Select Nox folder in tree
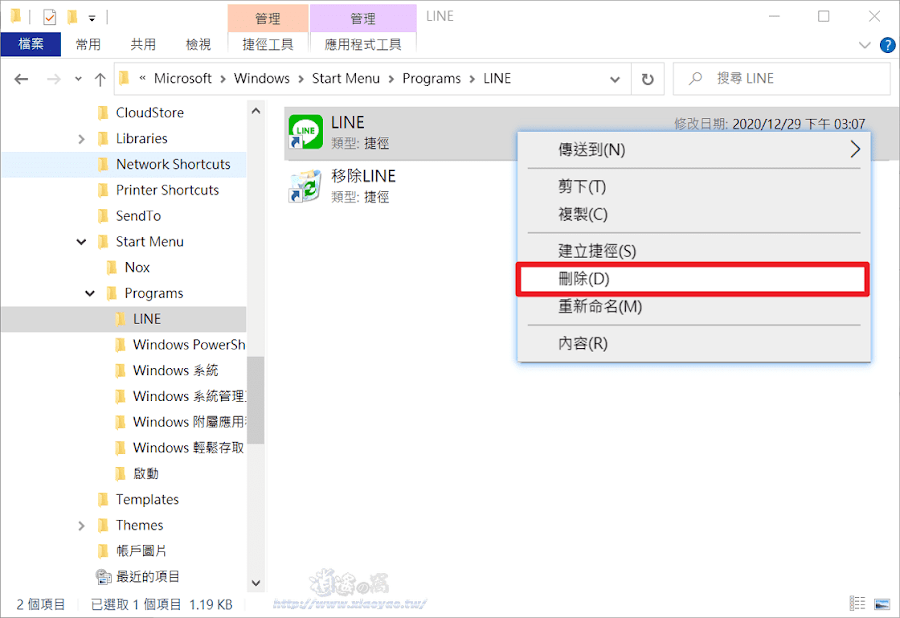900x618 pixels. [137, 267]
